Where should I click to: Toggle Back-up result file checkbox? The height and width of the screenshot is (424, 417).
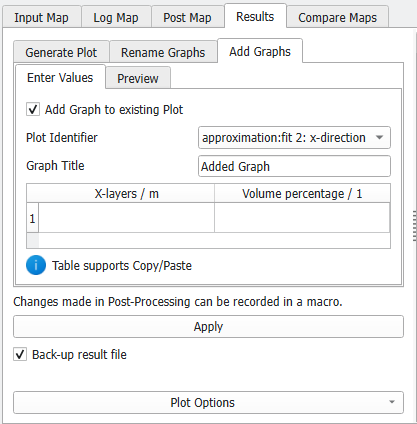coord(20,354)
